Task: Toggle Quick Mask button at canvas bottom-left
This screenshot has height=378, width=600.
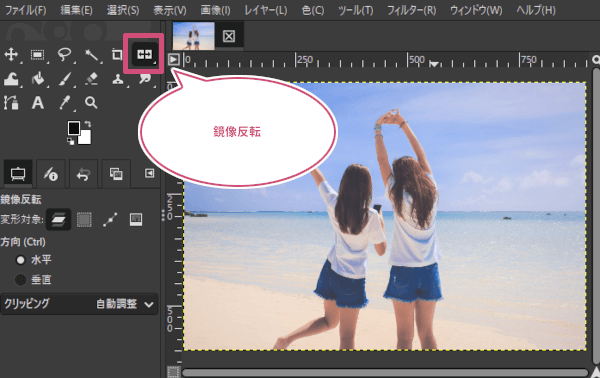Action: click(173, 371)
